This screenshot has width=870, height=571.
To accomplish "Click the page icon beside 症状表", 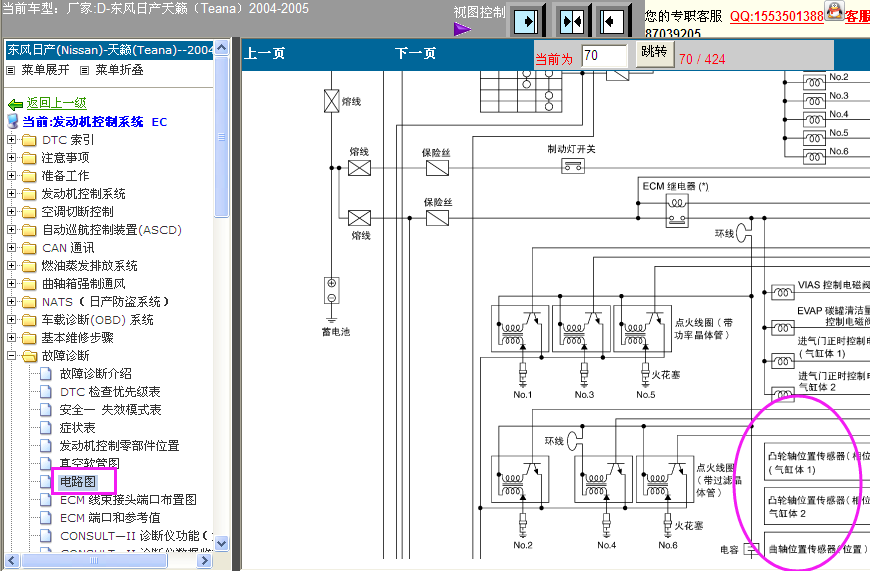I will point(47,428).
